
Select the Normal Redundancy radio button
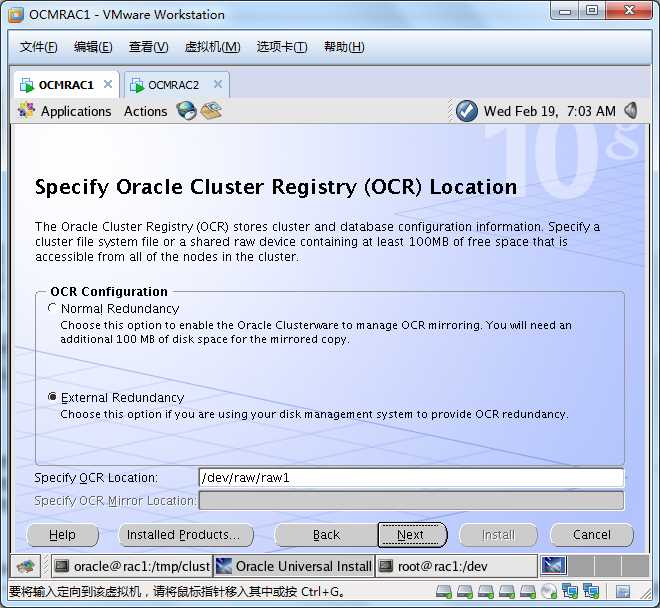(x=52, y=308)
